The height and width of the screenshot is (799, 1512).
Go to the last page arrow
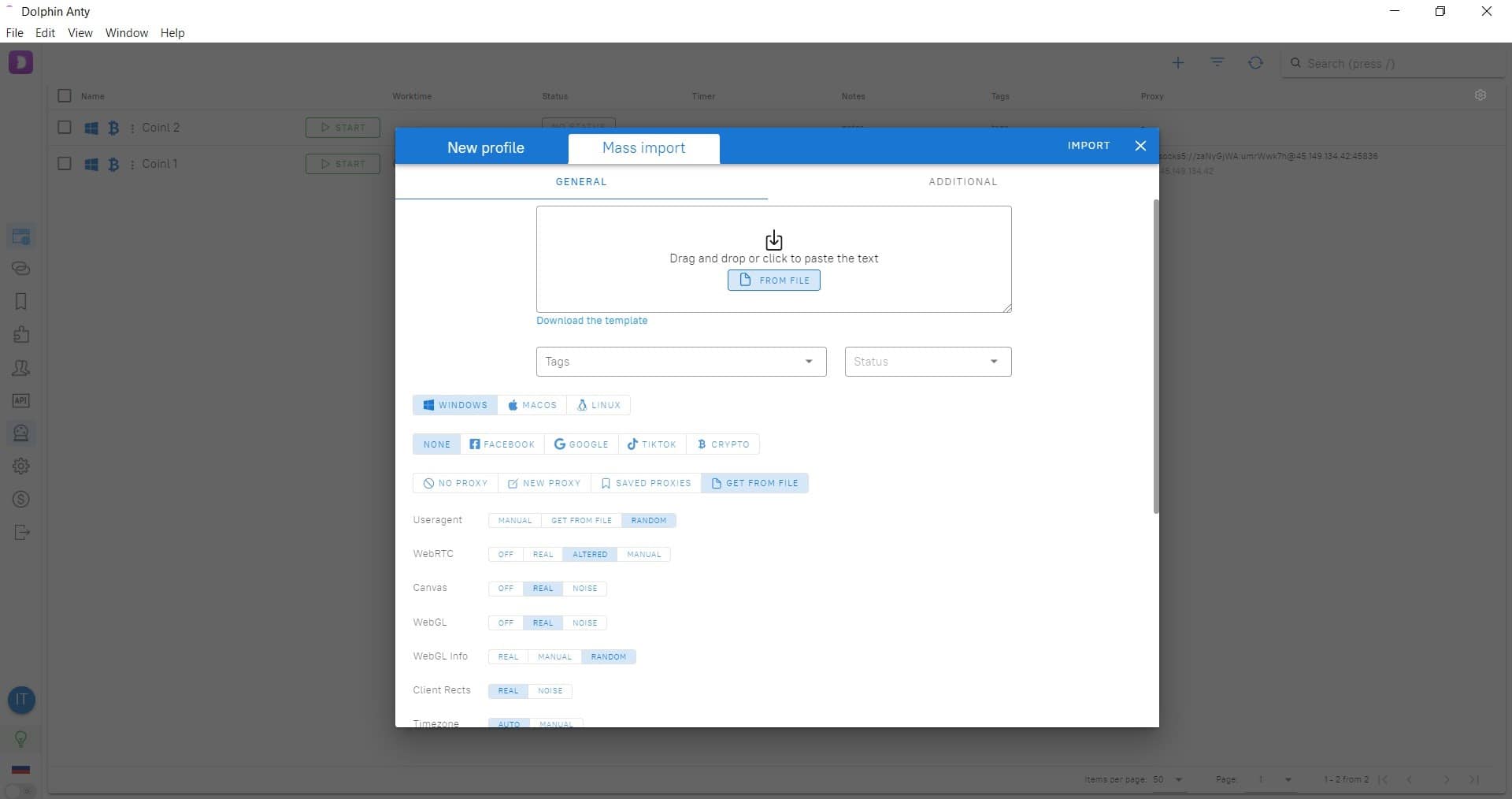tap(1474, 779)
